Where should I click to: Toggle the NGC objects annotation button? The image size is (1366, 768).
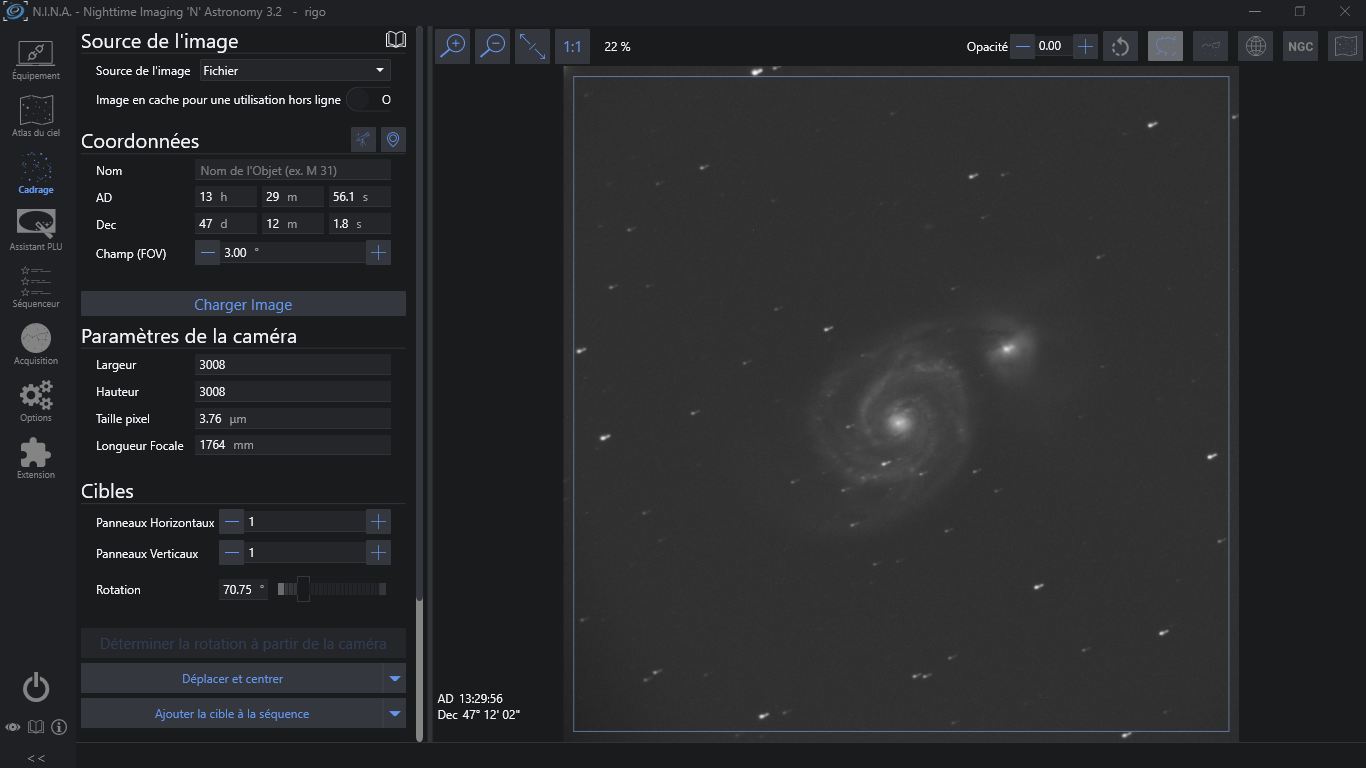1301,46
